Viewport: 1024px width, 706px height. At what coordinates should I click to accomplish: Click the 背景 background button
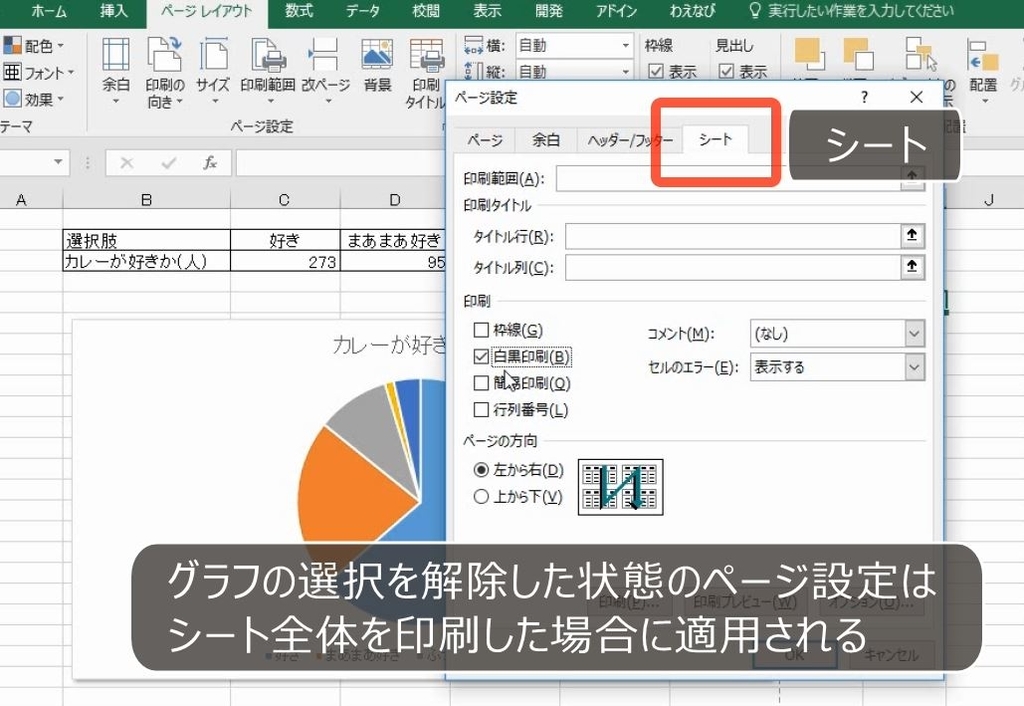[x=377, y=65]
